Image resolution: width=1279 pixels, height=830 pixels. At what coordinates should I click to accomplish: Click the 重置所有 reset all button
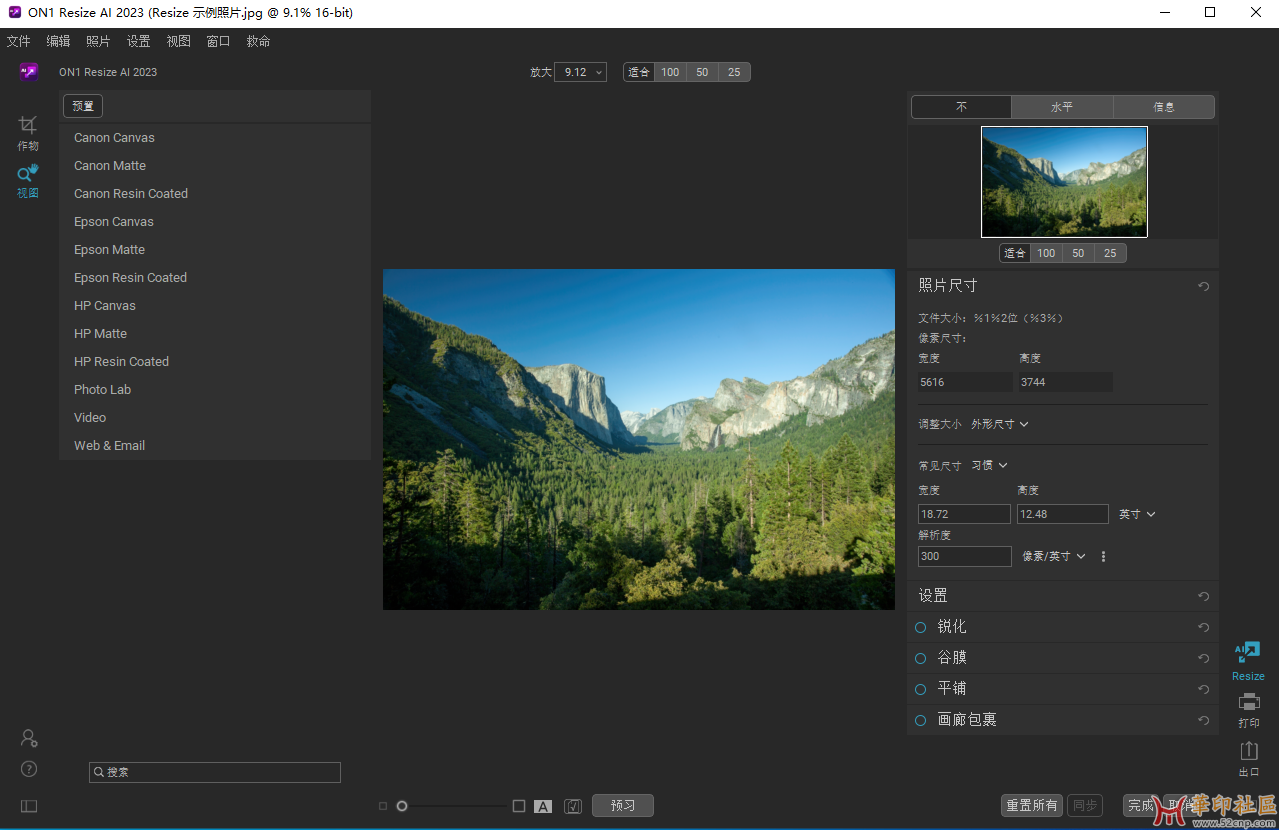(1031, 805)
